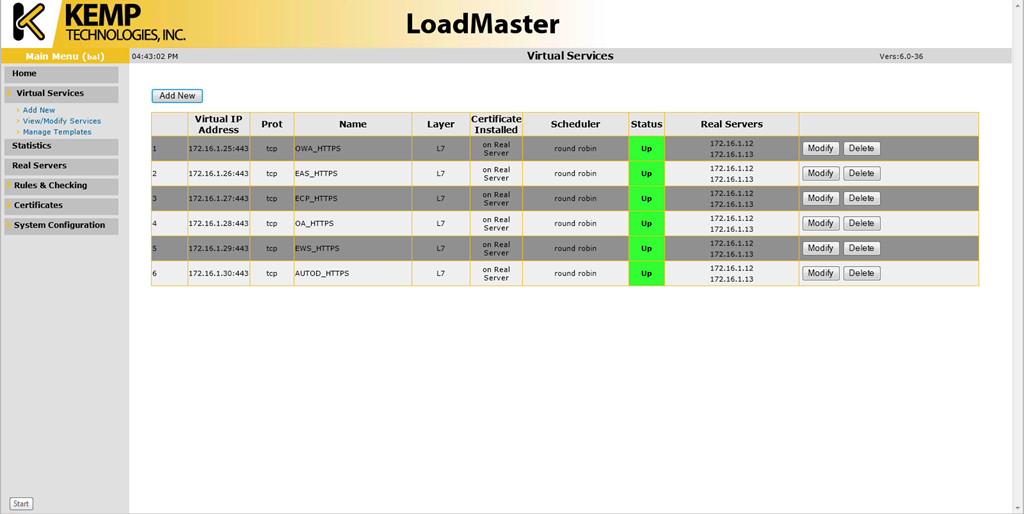Open the Manage Templates link
1024x514 pixels.
tap(57, 132)
